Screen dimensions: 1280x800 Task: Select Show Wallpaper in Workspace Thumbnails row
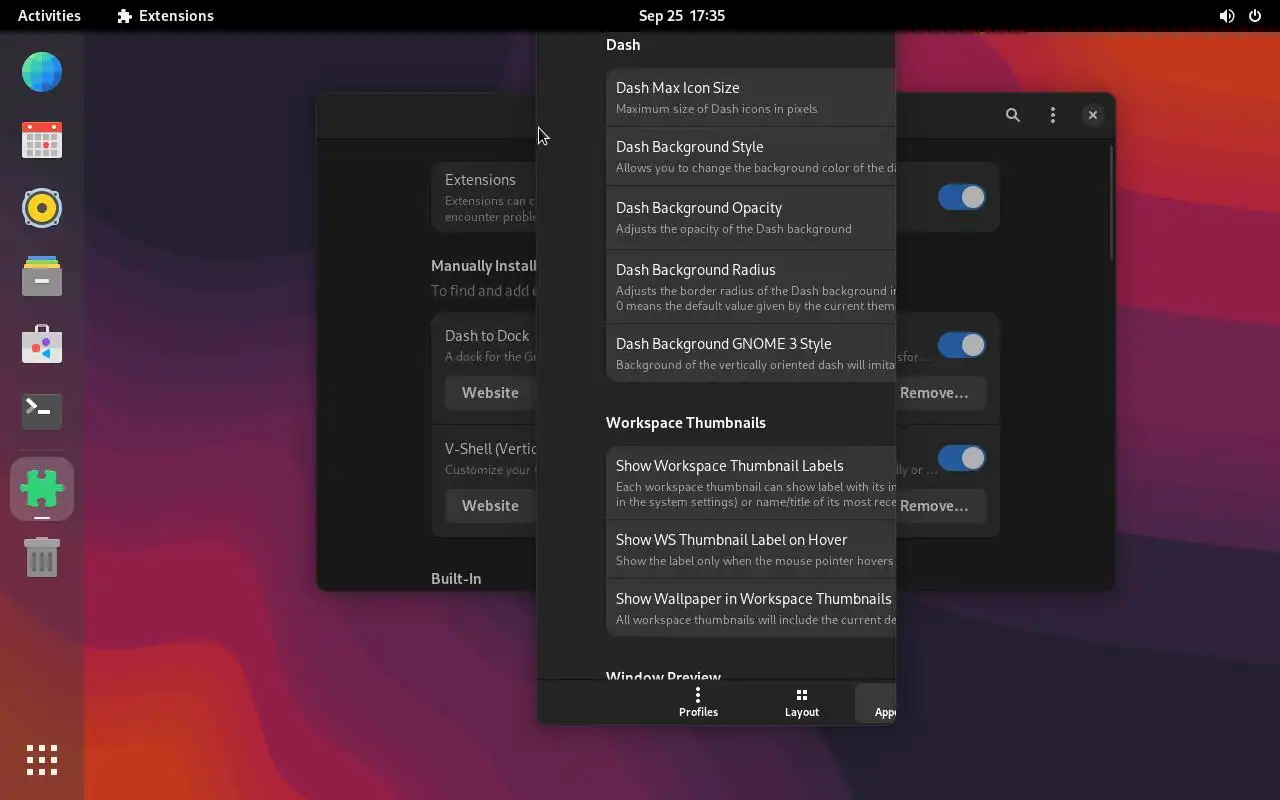(x=751, y=608)
